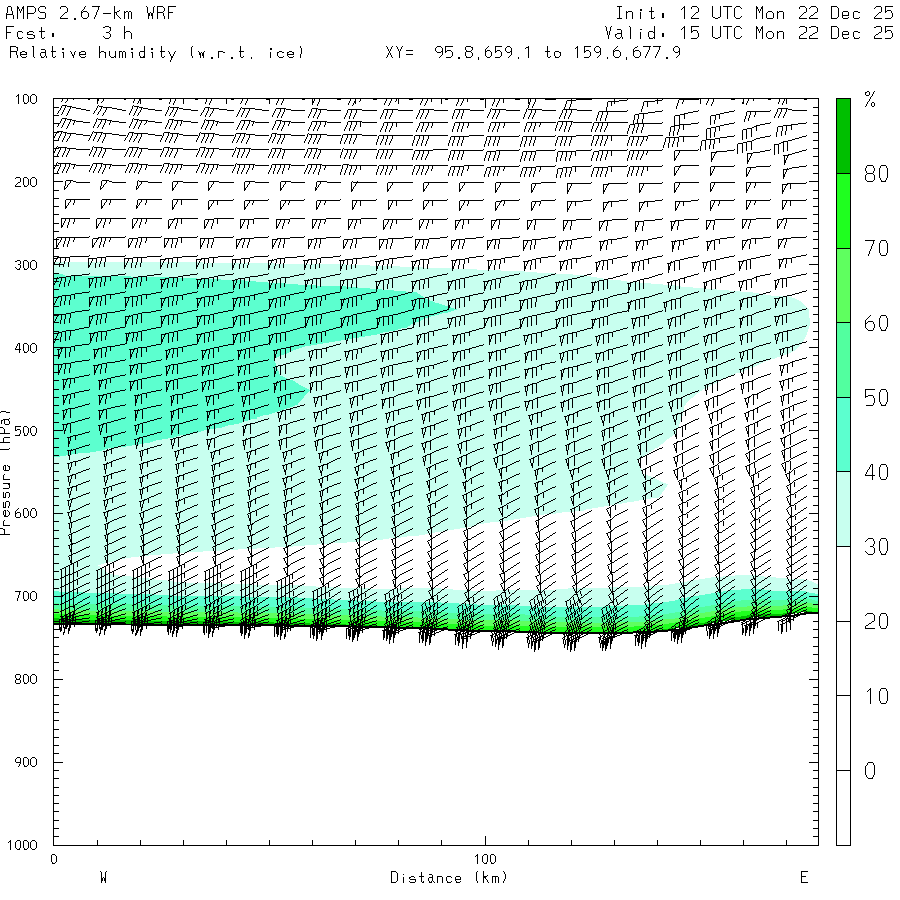Click the '60' value label on colorbar
Screen dimensions: 900x900
click(876, 323)
